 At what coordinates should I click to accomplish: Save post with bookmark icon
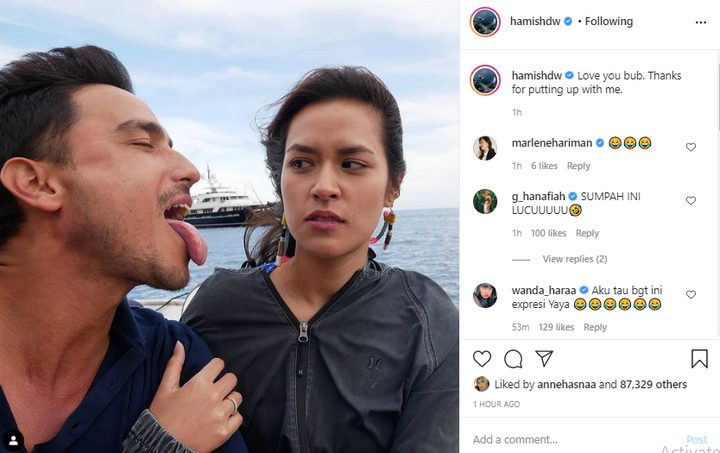(x=699, y=358)
